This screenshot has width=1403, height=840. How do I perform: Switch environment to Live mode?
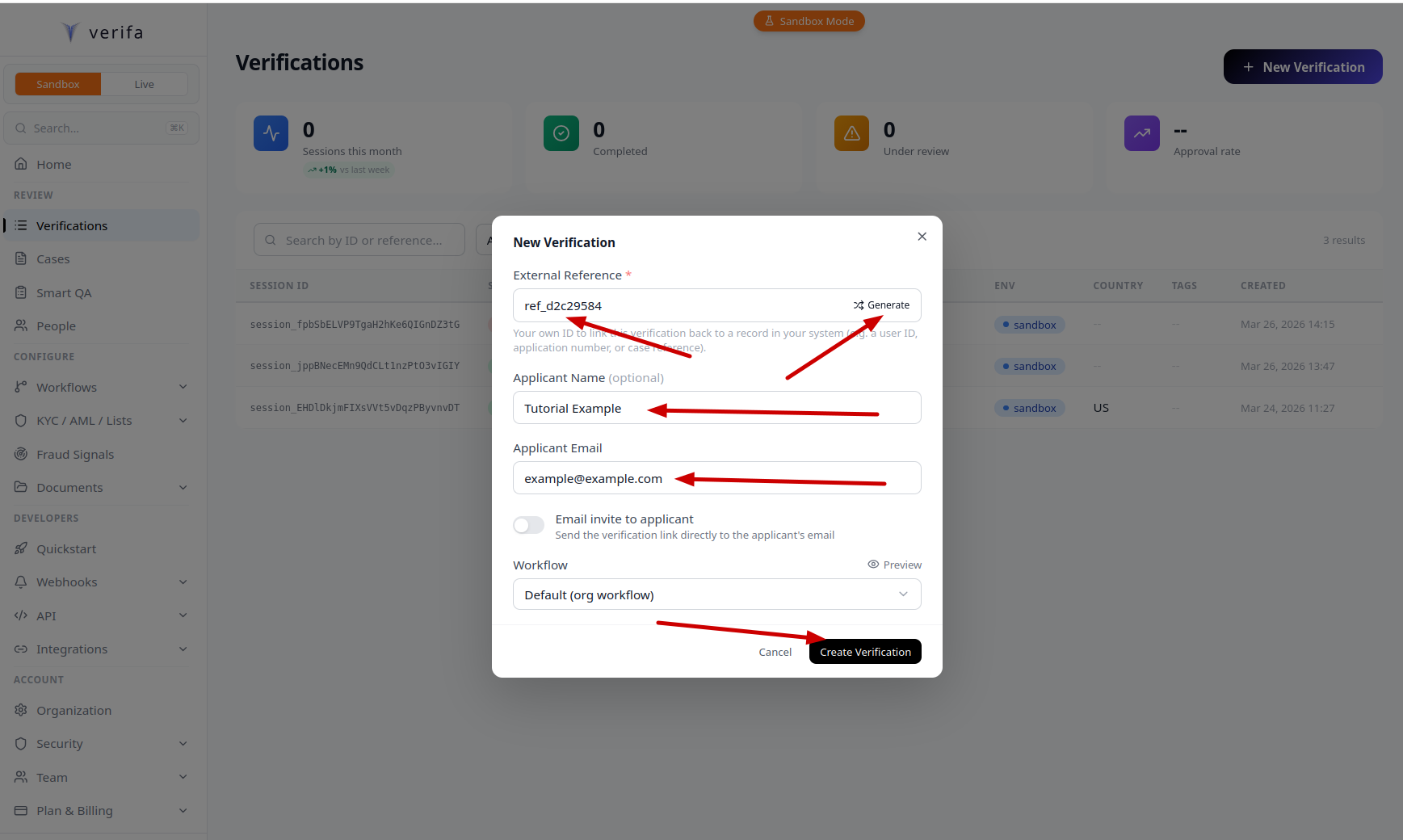pyautogui.click(x=144, y=83)
